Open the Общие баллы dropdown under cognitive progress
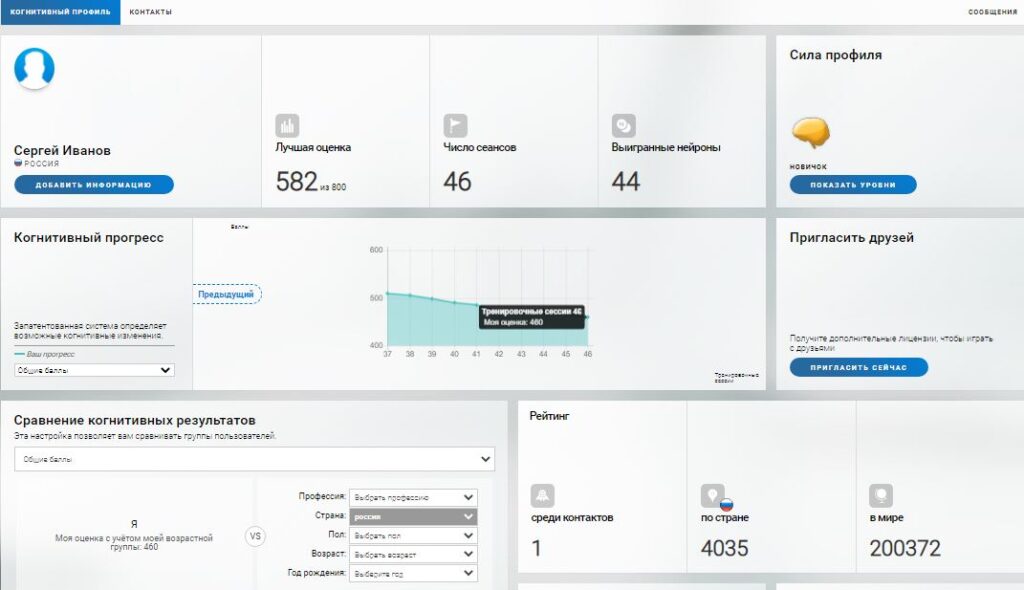Image resolution: width=1024 pixels, height=590 pixels. pyautogui.click(x=94, y=370)
